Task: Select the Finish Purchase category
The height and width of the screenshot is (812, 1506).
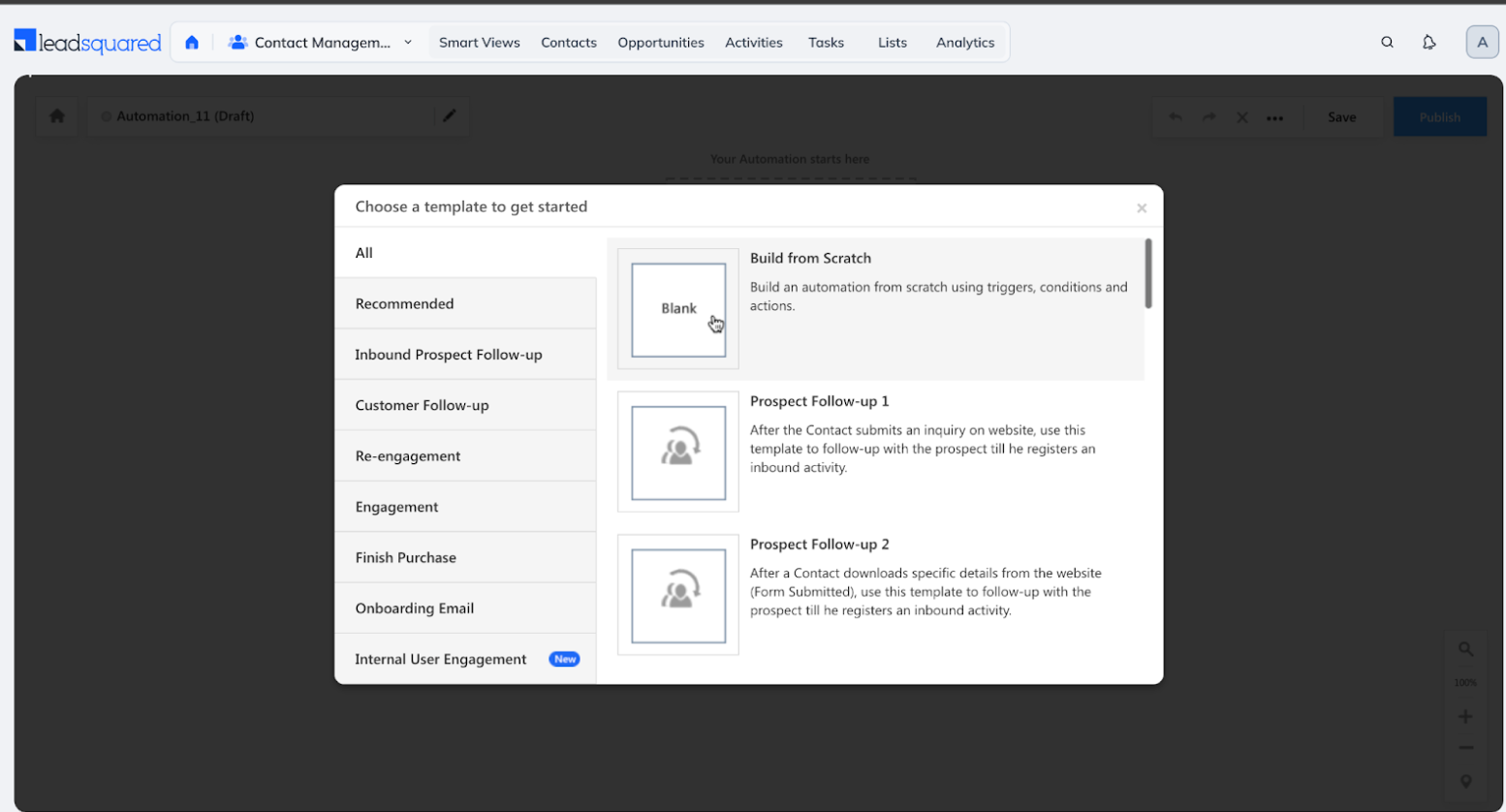Action: pyautogui.click(x=465, y=557)
